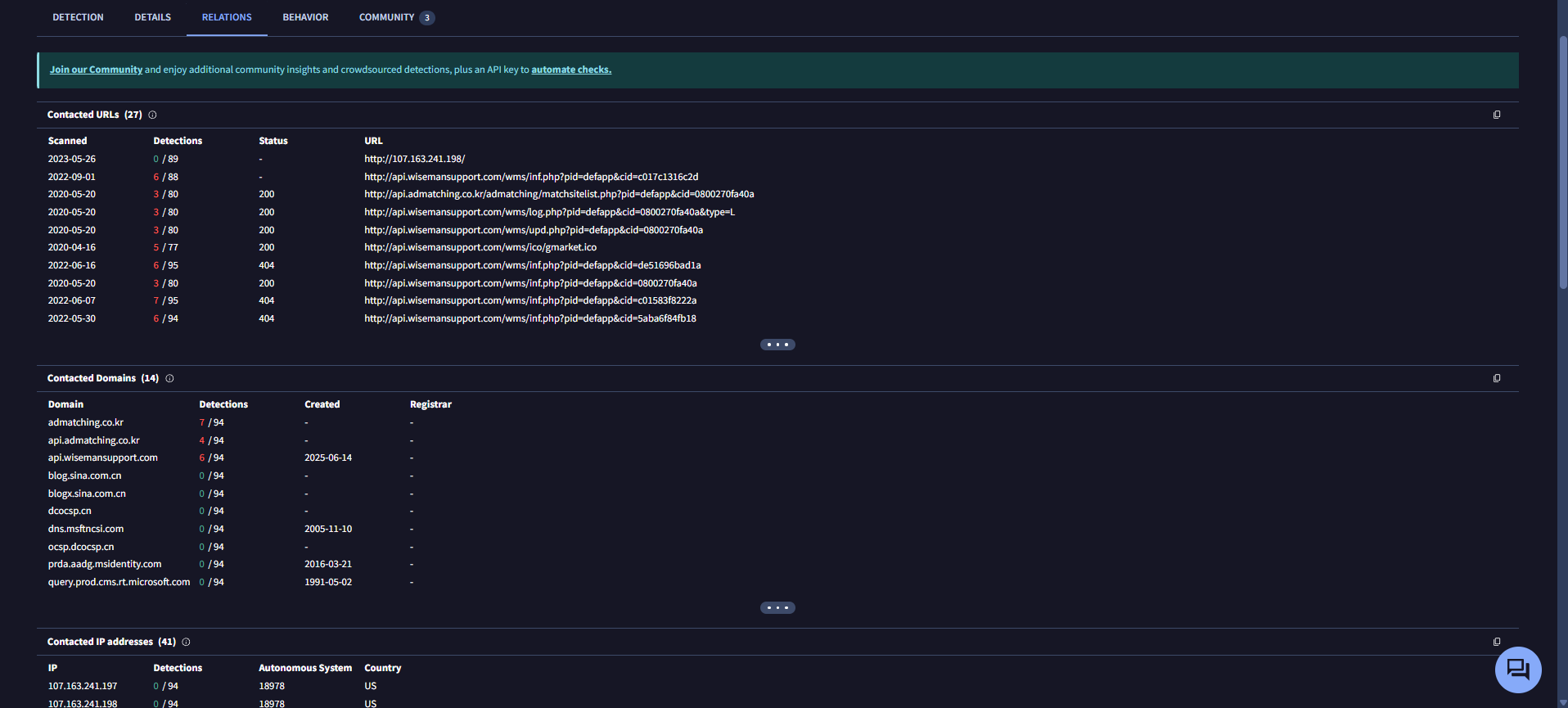Copy the Contacted URLs list using its copy icon
This screenshot has width=1568, height=708.
pos(1497,115)
